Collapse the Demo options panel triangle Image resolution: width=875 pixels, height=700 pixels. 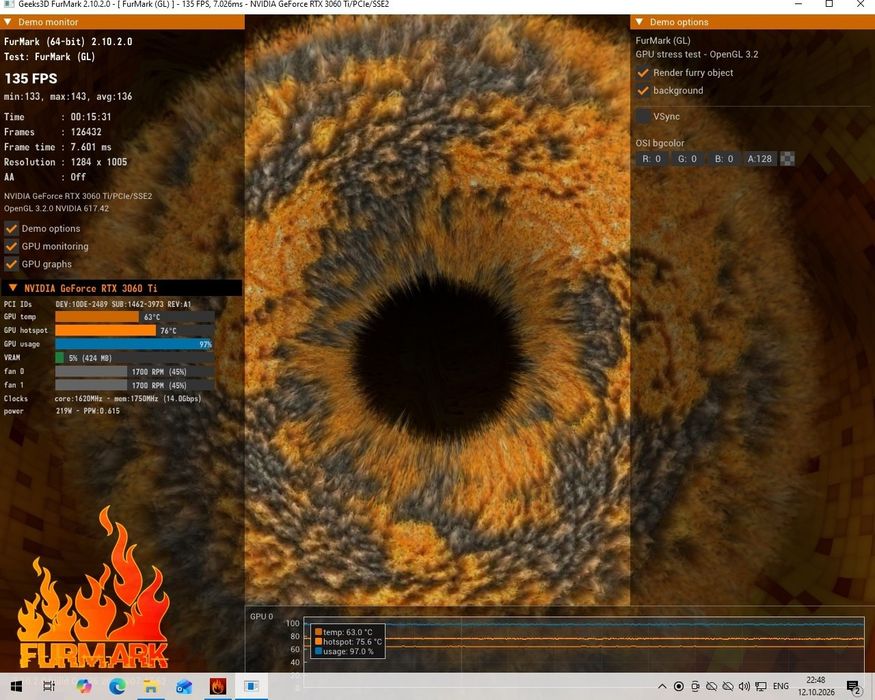[x=640, y=22]
